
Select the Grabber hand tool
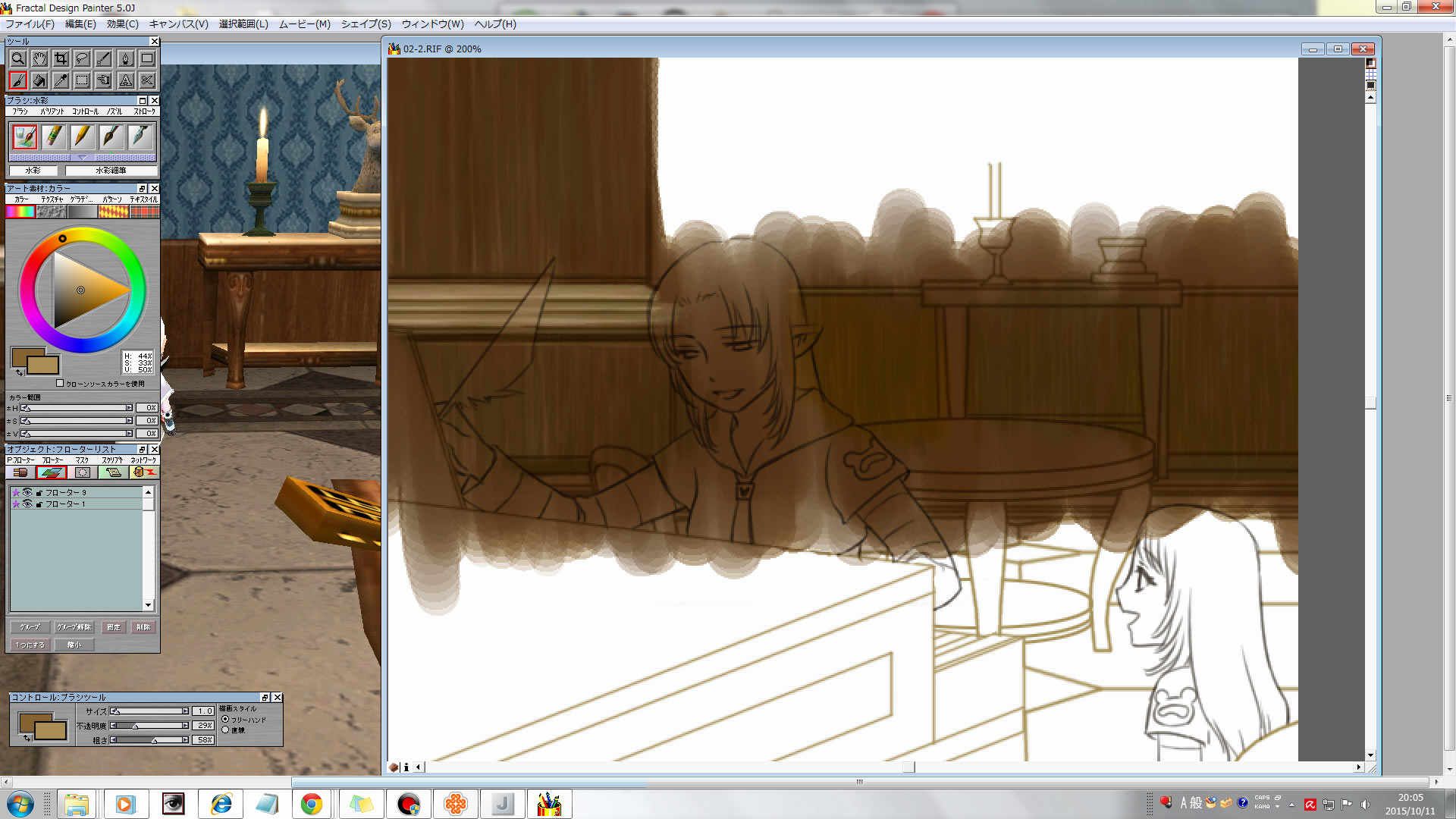[39, 58]
